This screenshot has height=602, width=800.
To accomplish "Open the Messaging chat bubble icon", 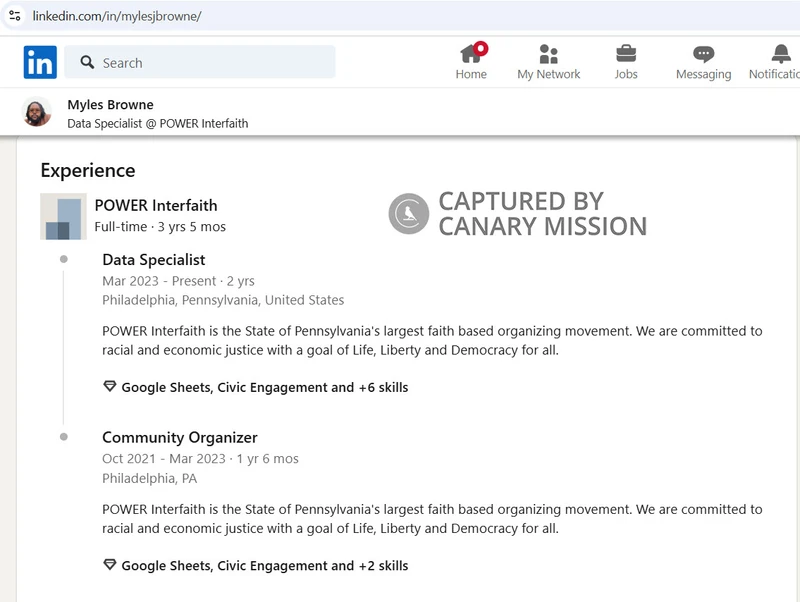I will (704, 54).
